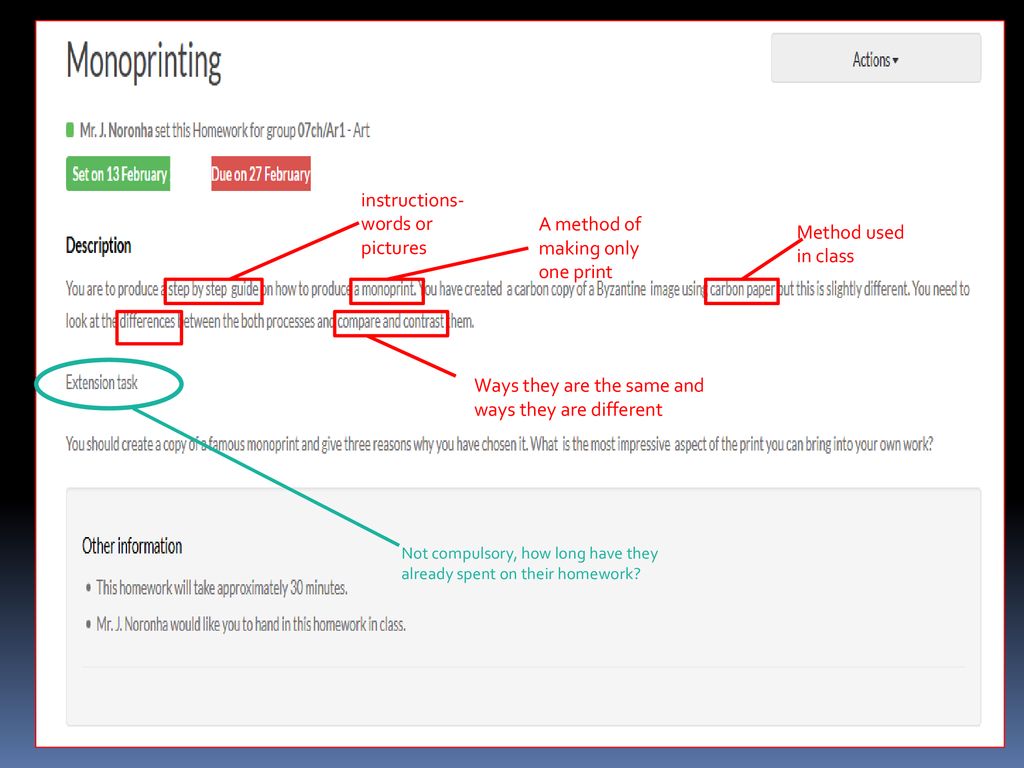
Task: Click the group name '07ch/Ar1 - Art'
Action: 333,131
